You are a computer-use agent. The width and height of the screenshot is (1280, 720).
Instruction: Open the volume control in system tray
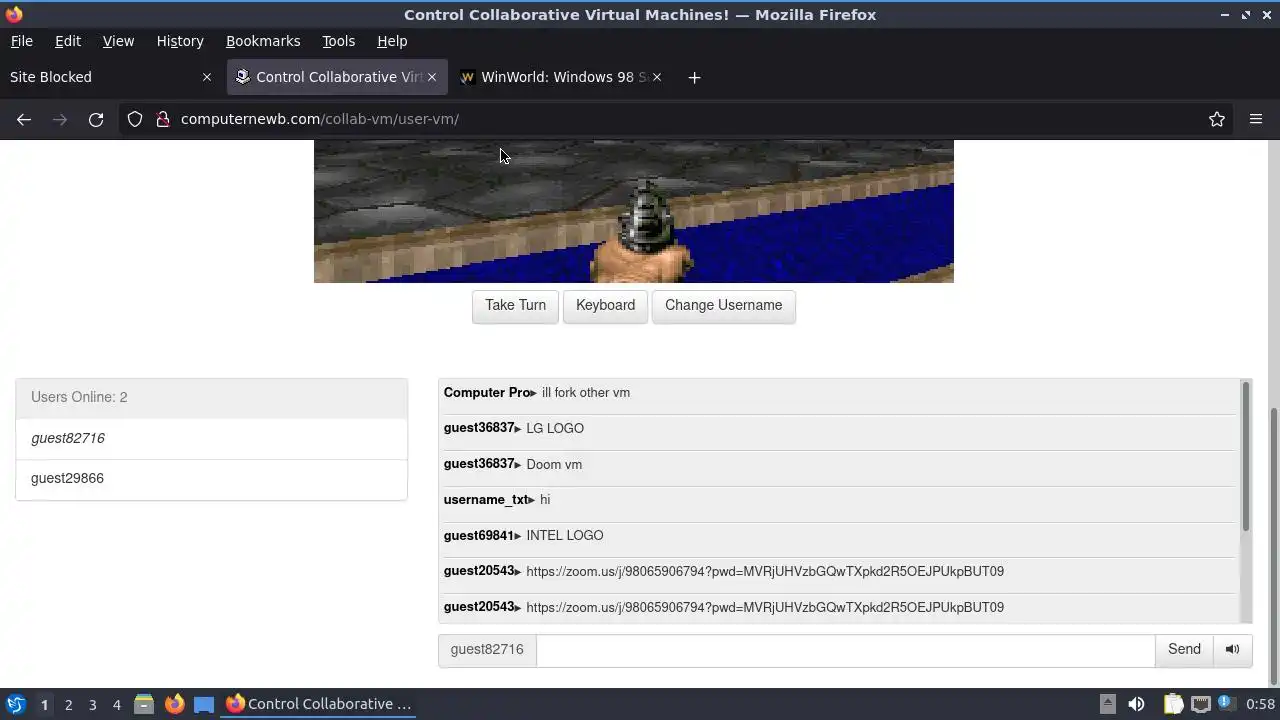pyautogui.click(x=1136, y=704)
